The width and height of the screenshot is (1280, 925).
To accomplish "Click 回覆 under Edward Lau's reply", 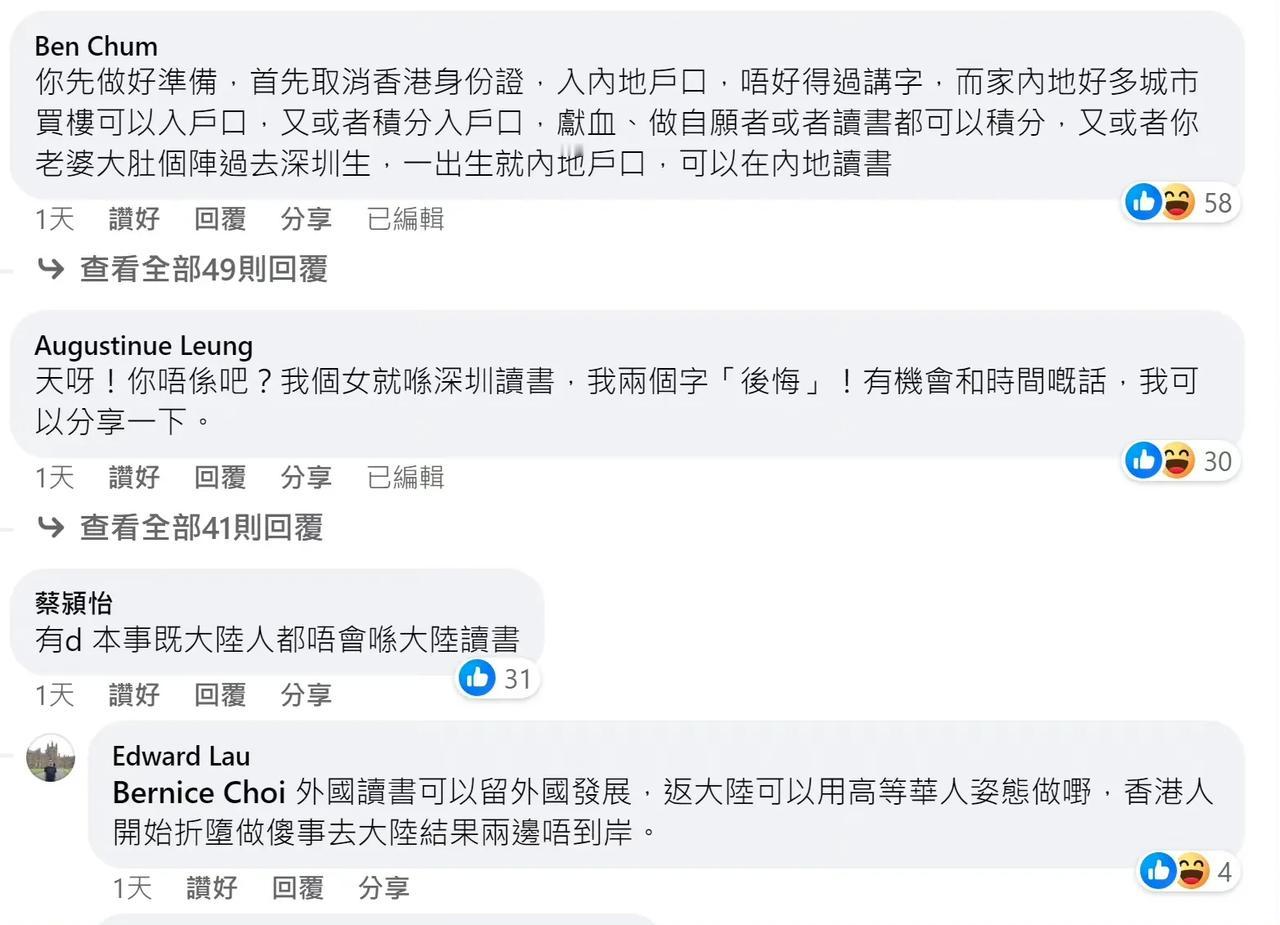I will (298, 887).
